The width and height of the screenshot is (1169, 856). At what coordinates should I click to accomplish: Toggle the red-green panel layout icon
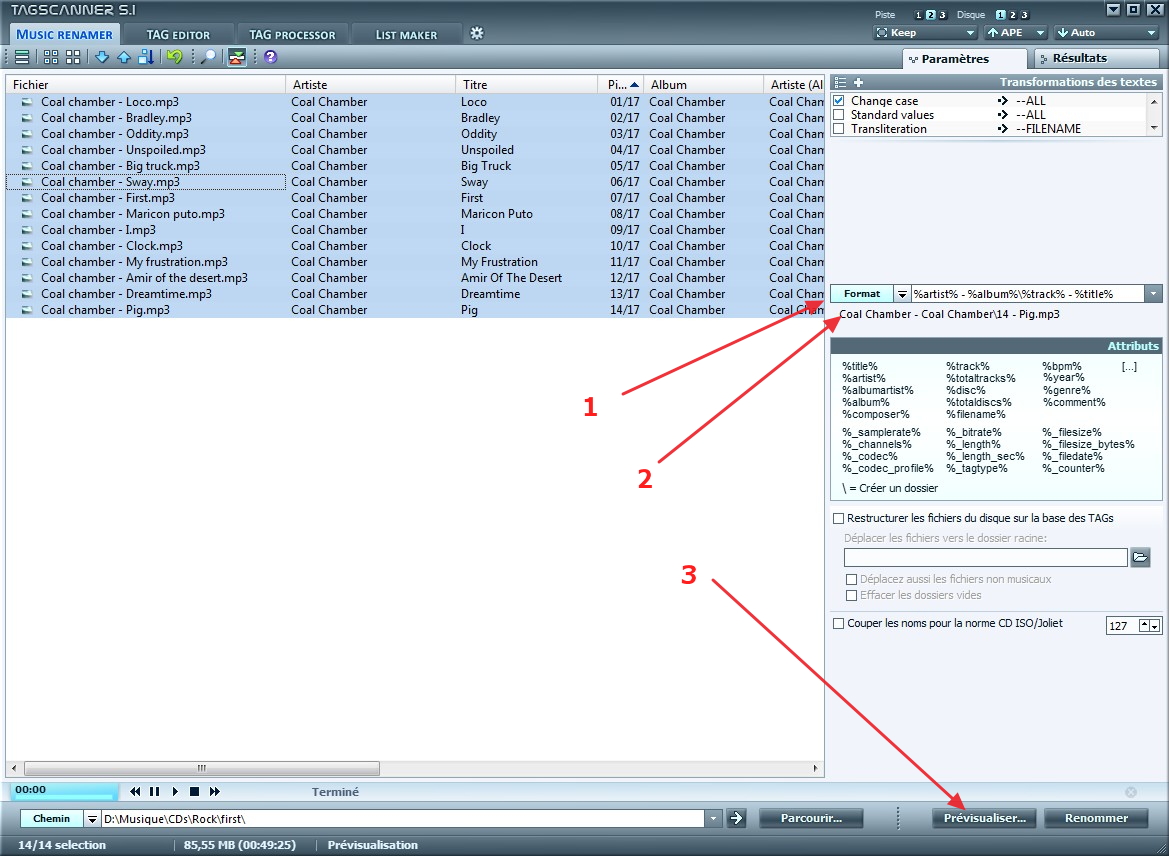[237, 57]
